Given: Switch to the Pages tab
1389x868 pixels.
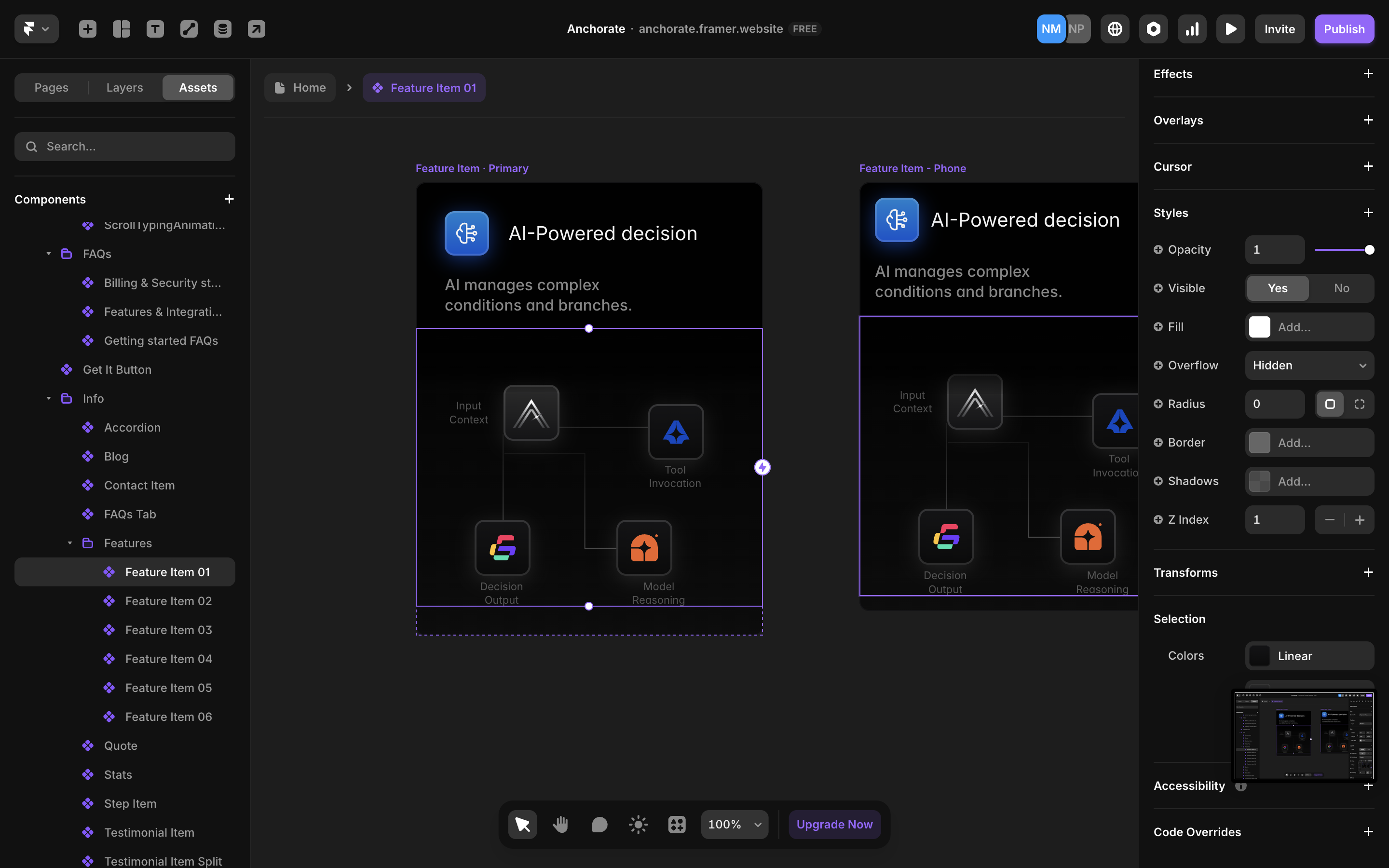Looking at the screenshot, I should (x=51, y=88).
